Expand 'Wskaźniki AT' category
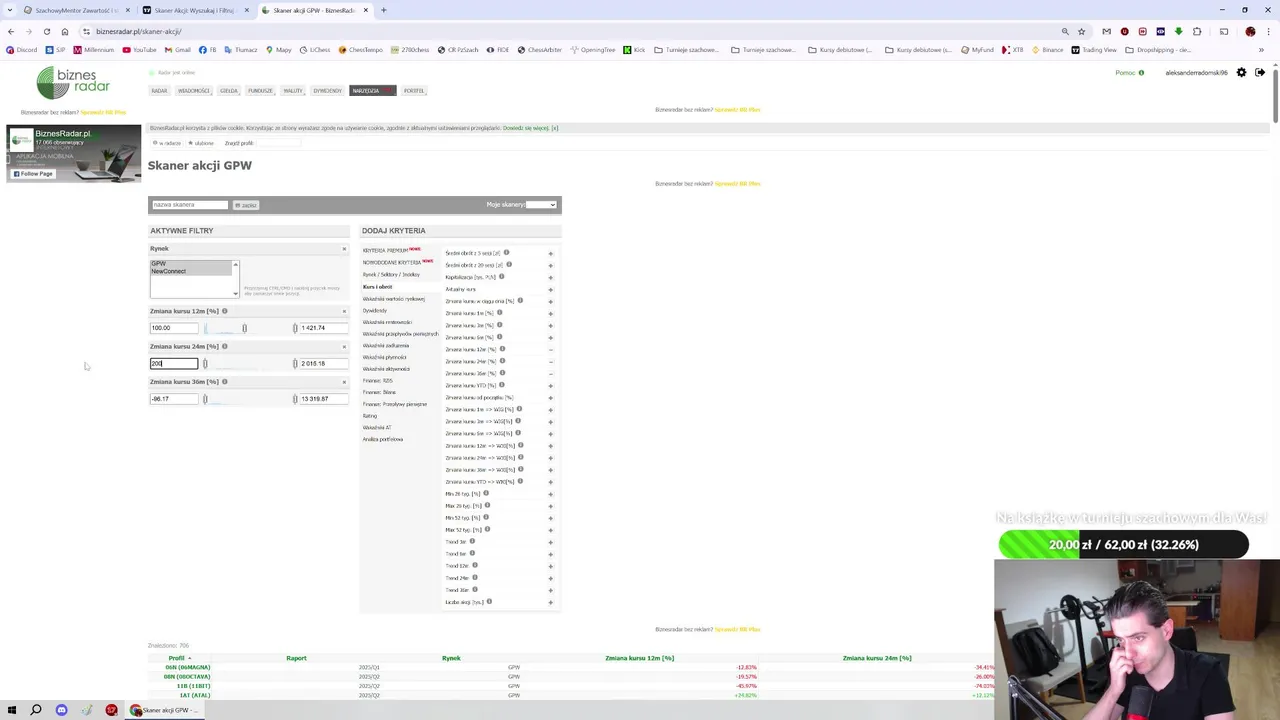Viewport: 1280px width, 720px height. click(x=377, y=427)
